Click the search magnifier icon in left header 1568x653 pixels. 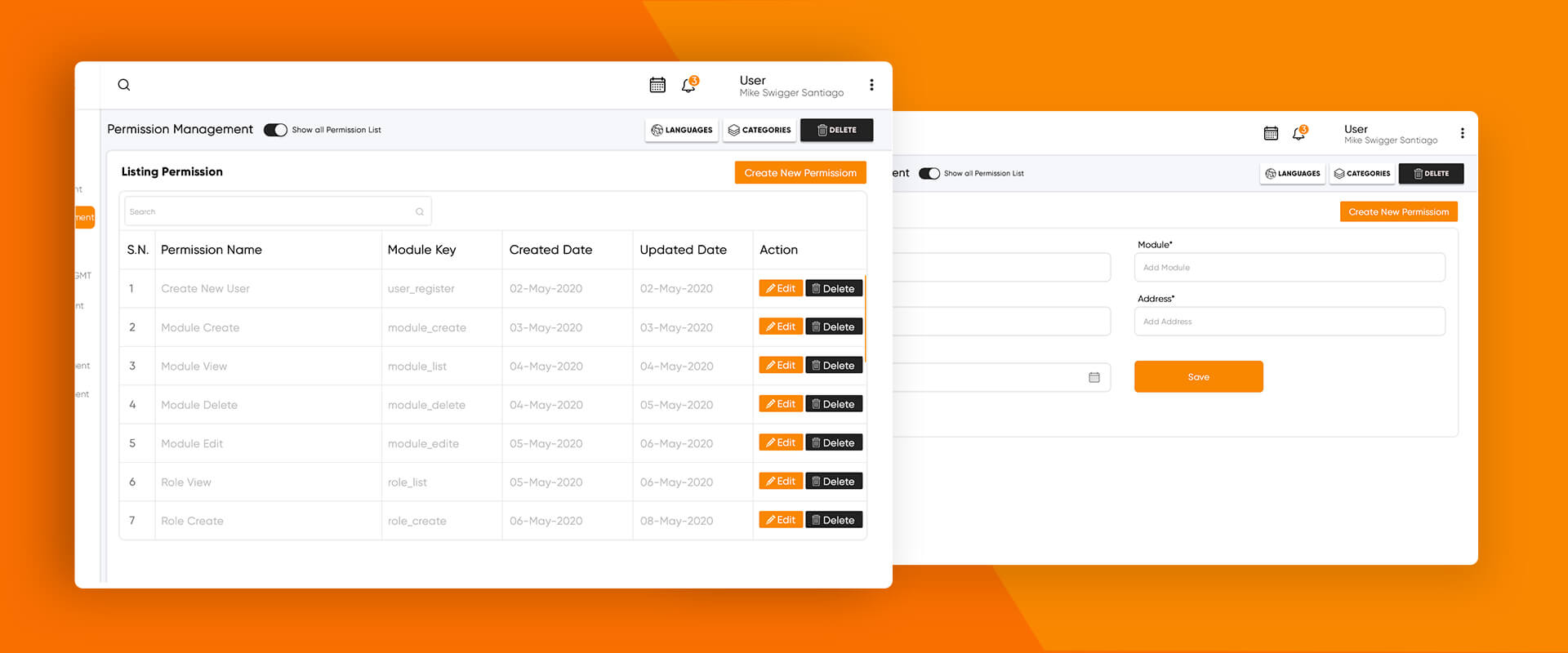[124, 85]
